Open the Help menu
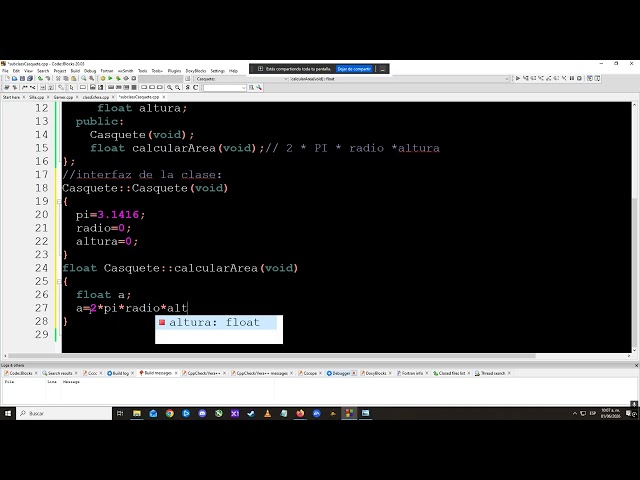 point(233,71)
